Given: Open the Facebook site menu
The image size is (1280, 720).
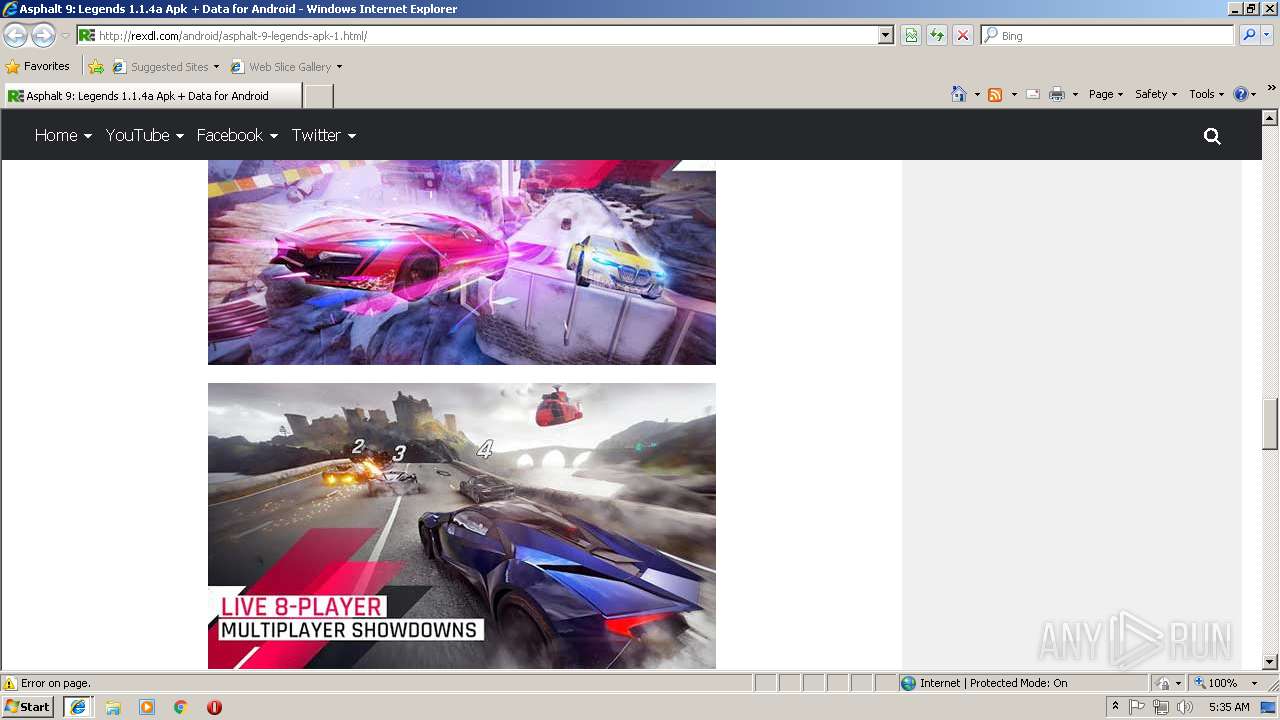Looking at the screenshot, I should tap(237, 135).
